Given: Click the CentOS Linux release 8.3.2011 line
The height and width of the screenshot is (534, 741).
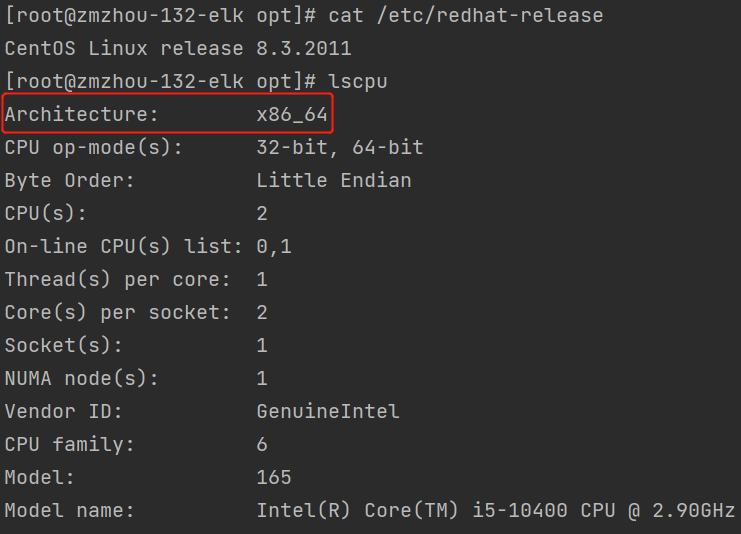Looking at the screenshot, I should coord(178,48).
